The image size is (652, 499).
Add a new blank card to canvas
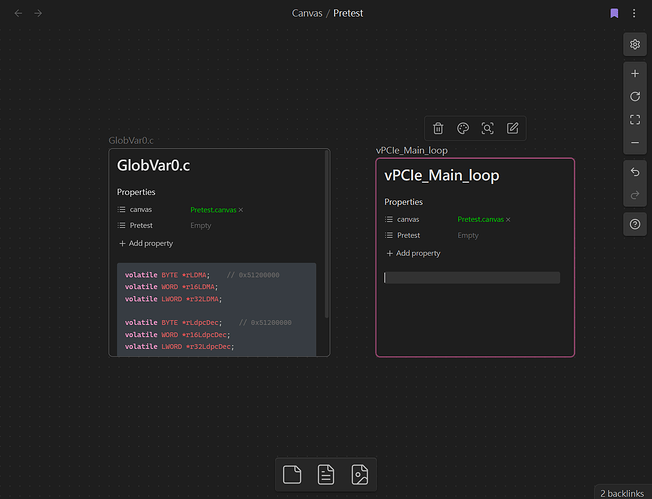tap(292, 475)
